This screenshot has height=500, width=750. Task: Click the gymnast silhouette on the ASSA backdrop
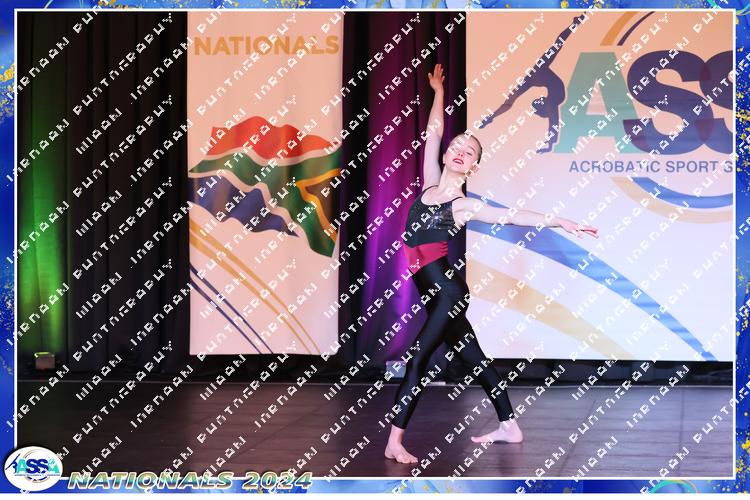pyautogui.click(x=531, y=80)
